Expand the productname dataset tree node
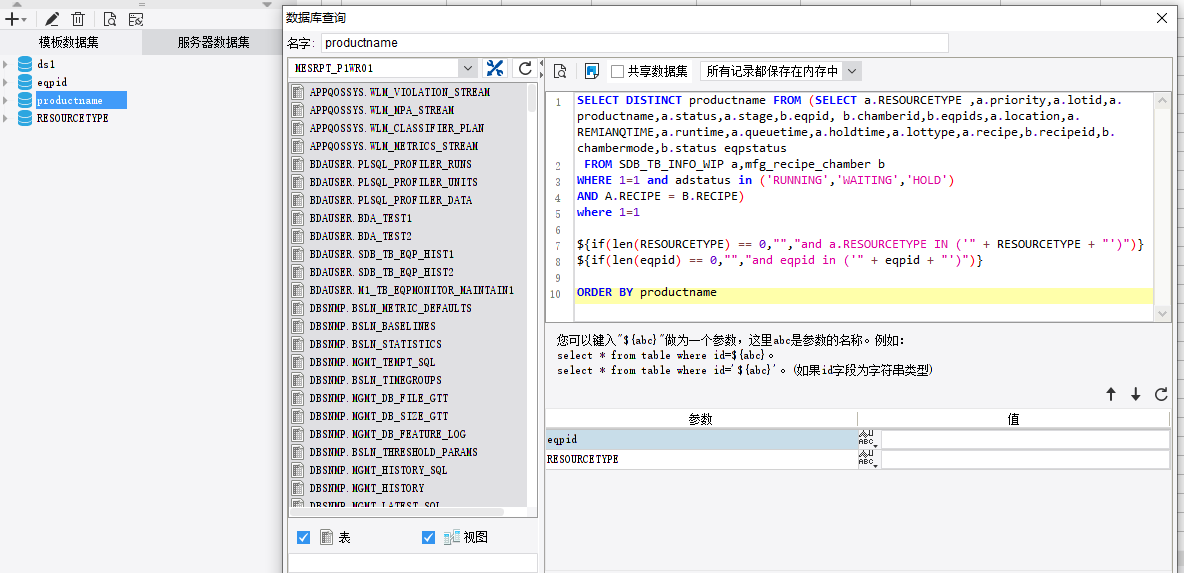Viewport: 1184px width, 573px height. point(6,100)
